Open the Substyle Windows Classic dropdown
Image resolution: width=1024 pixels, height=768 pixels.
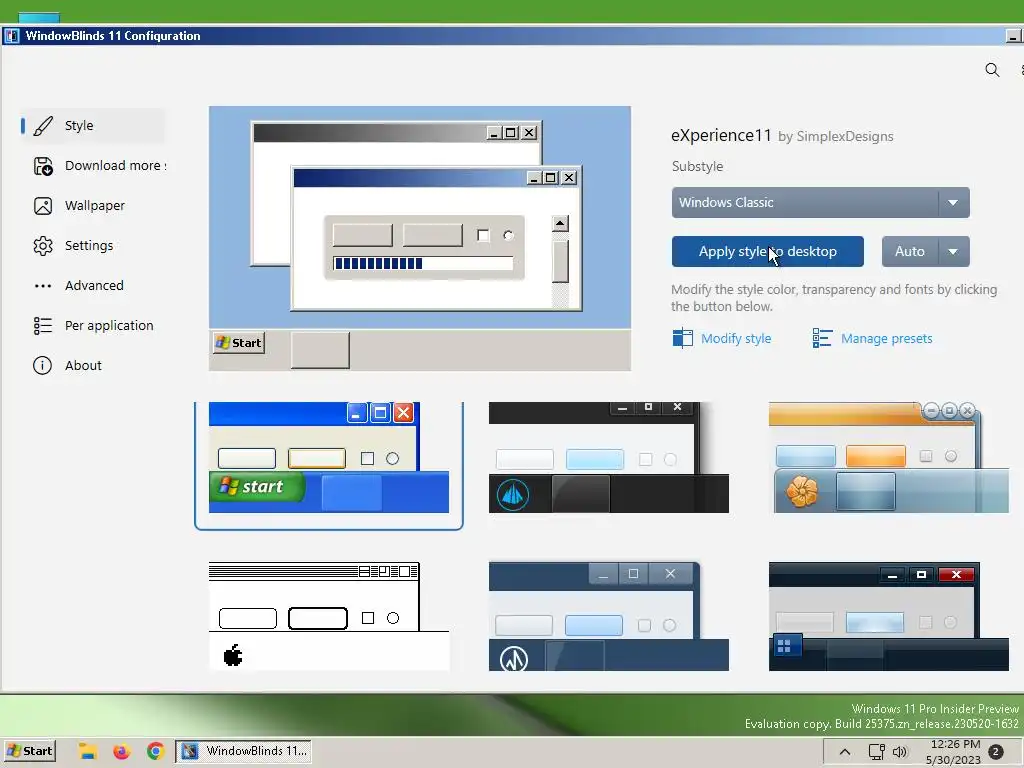coord(820,202)
